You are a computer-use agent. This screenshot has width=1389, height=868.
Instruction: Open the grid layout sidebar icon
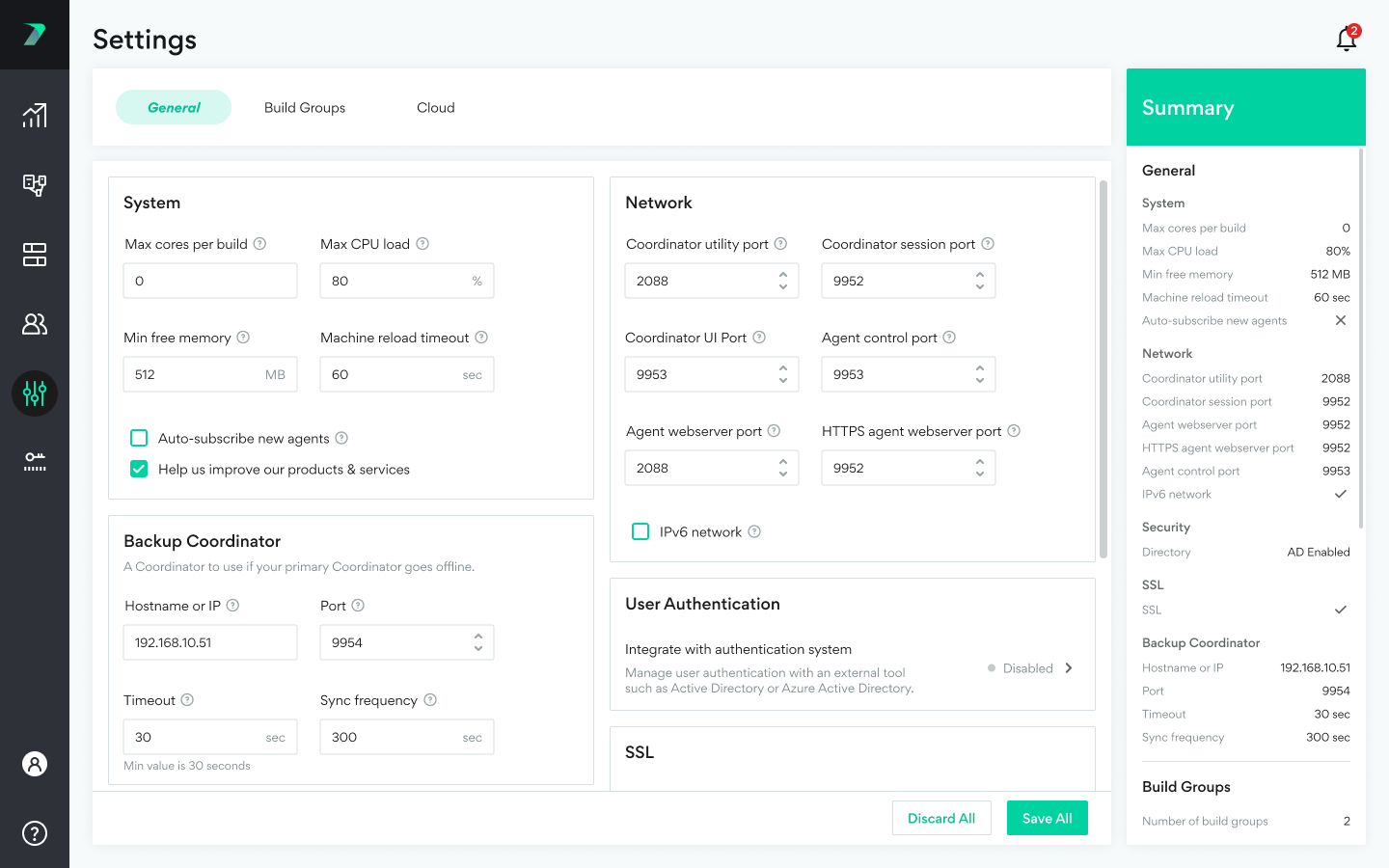[35, 255]
